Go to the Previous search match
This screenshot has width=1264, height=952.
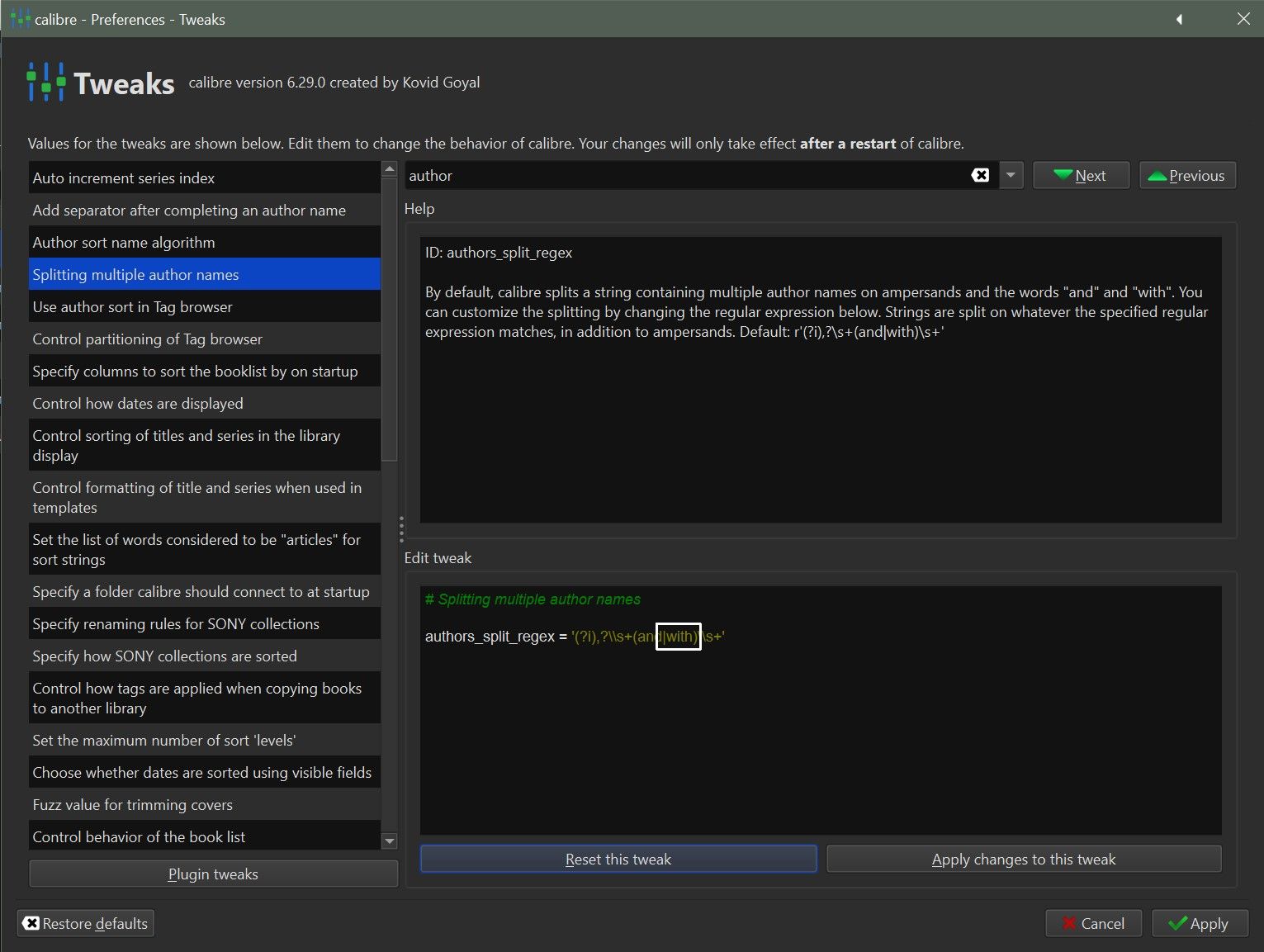1187,175
